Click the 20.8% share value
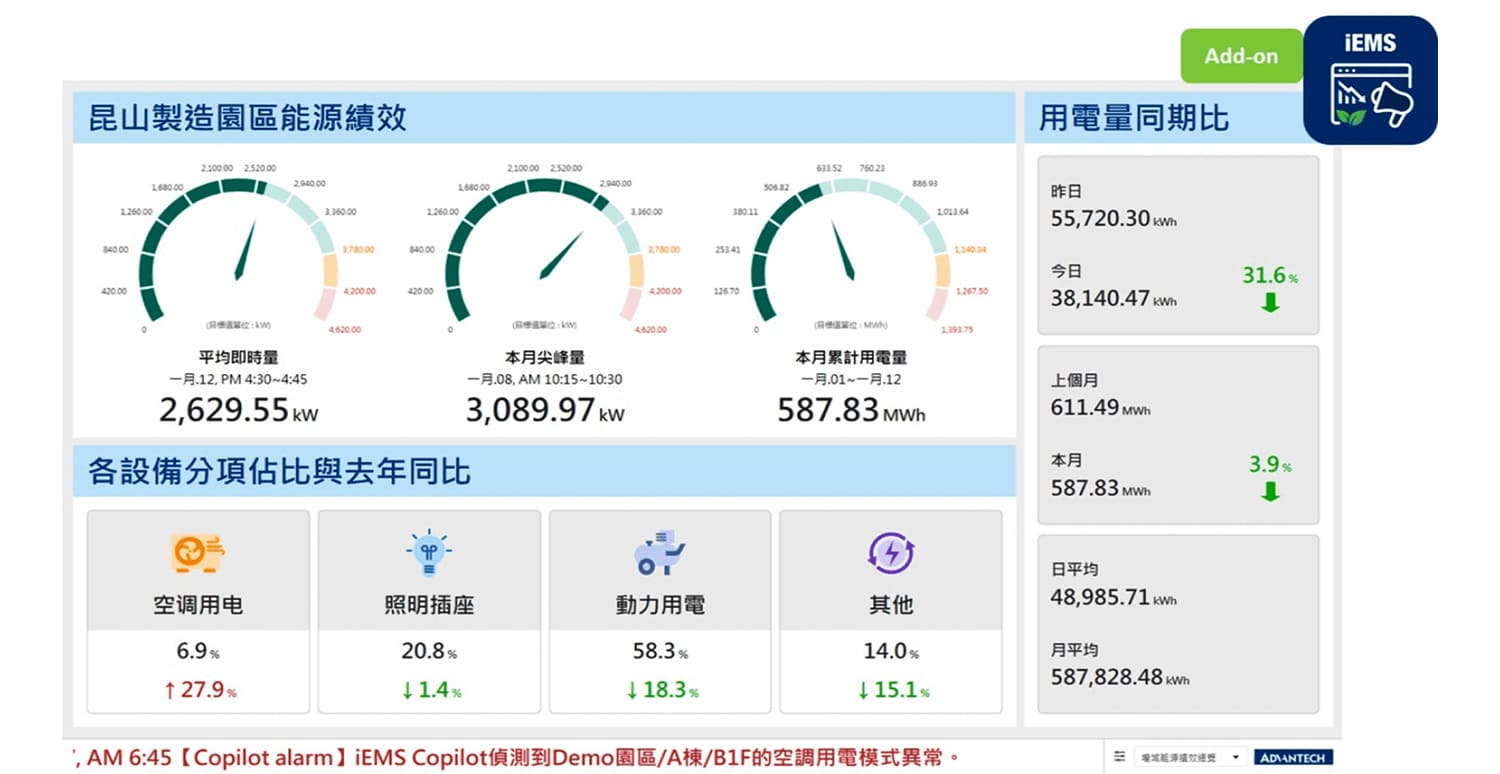The width and height of the screenshot is (1500, 774). tap(429, 652)
